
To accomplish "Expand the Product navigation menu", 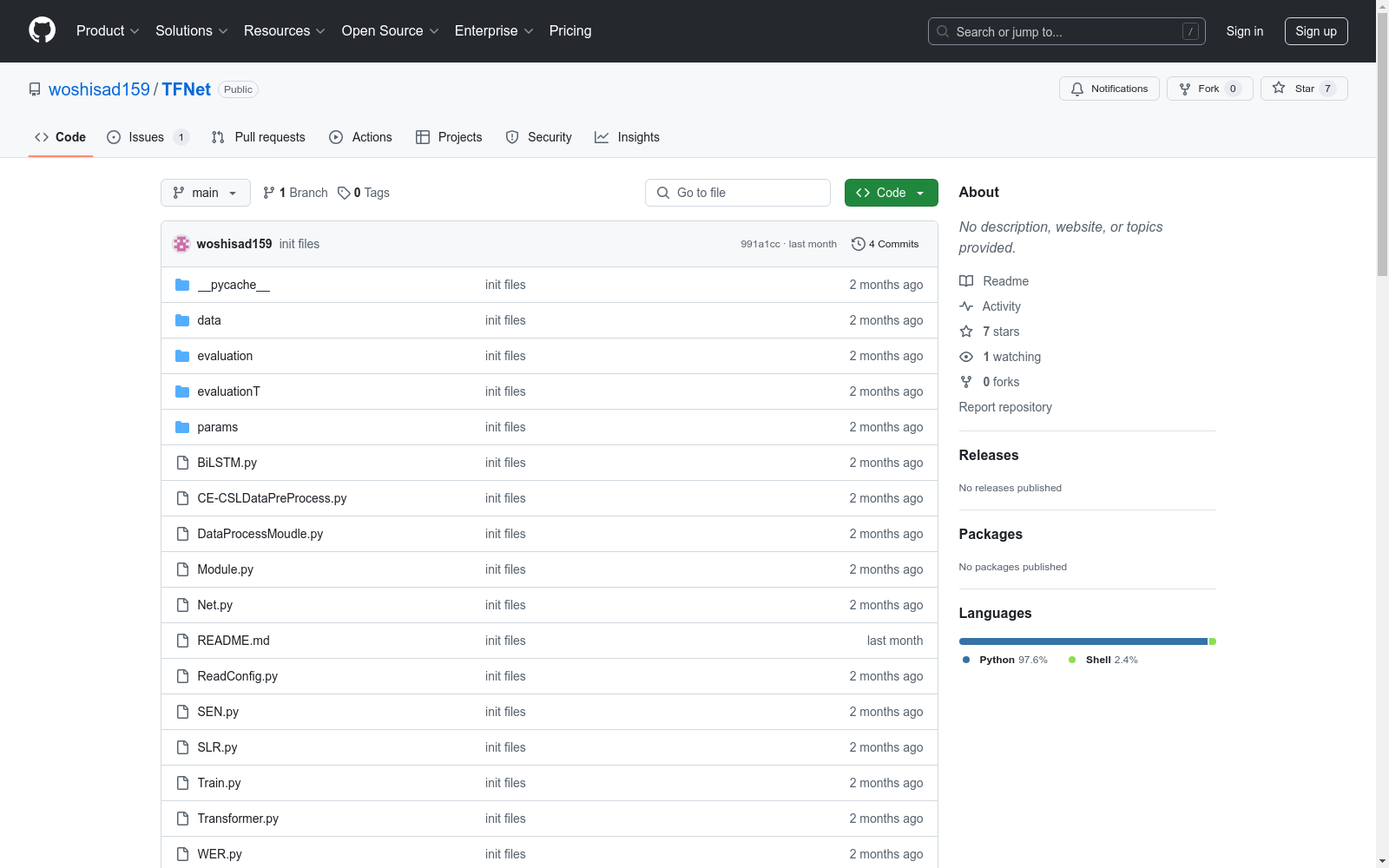I will pyautogui.click(x=108, y=31).
